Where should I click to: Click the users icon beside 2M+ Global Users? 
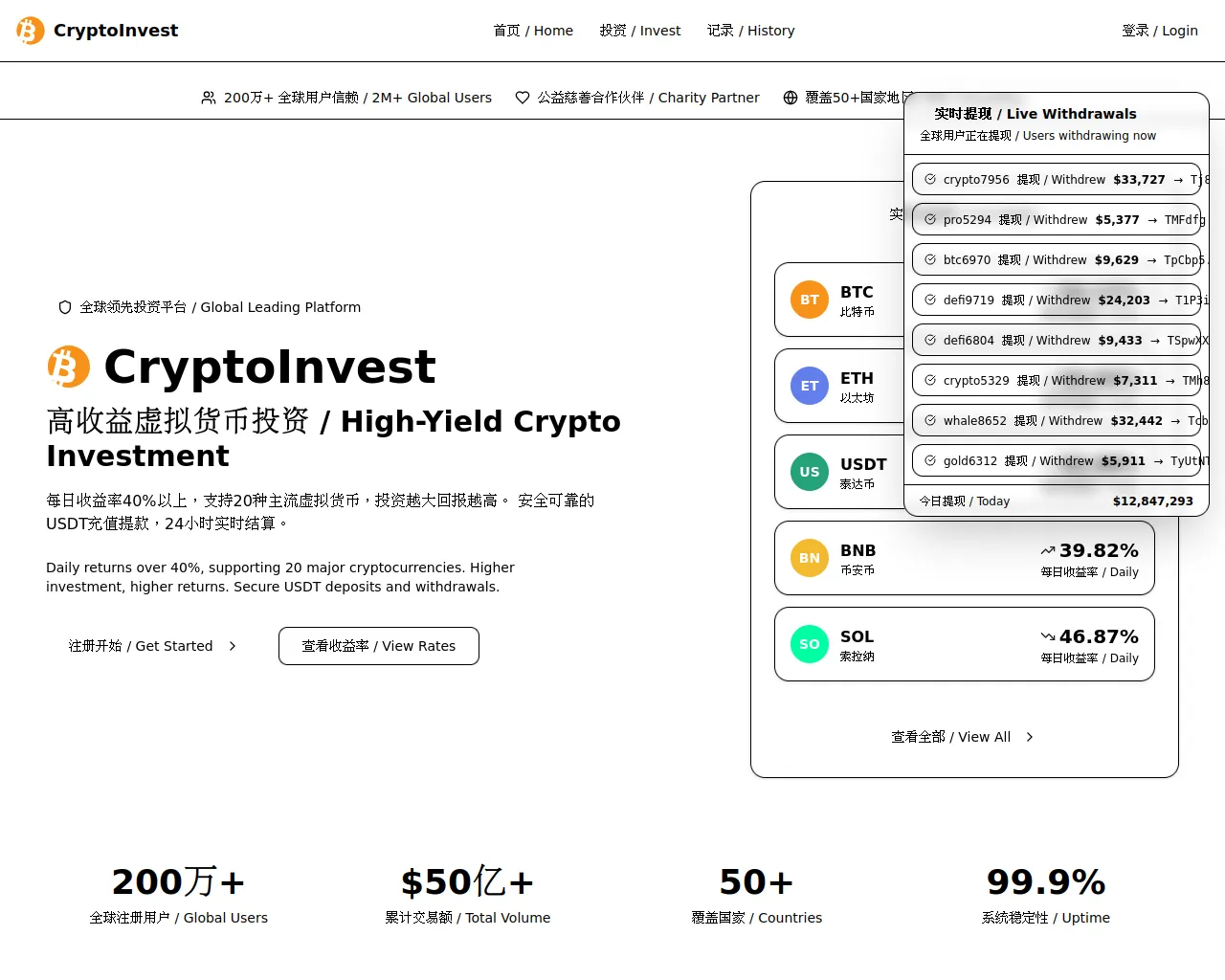click(209, 98)
